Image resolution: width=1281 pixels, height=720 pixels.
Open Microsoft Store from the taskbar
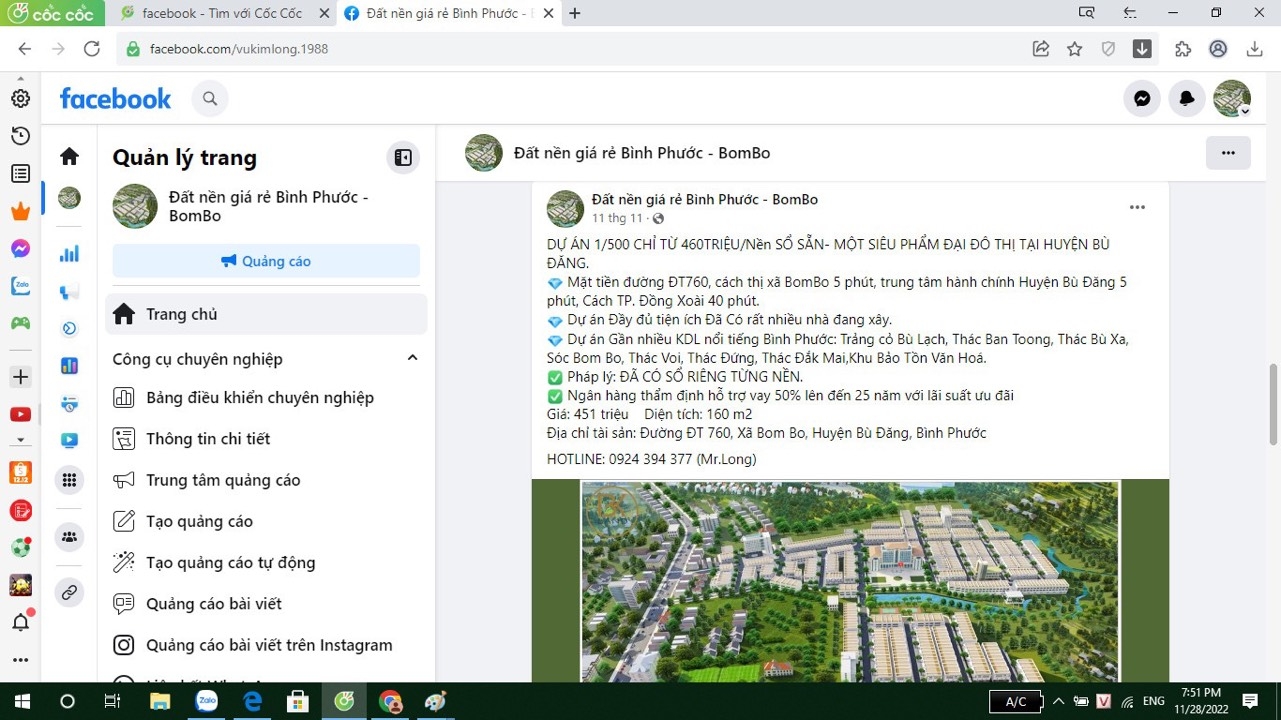point(298,701)
